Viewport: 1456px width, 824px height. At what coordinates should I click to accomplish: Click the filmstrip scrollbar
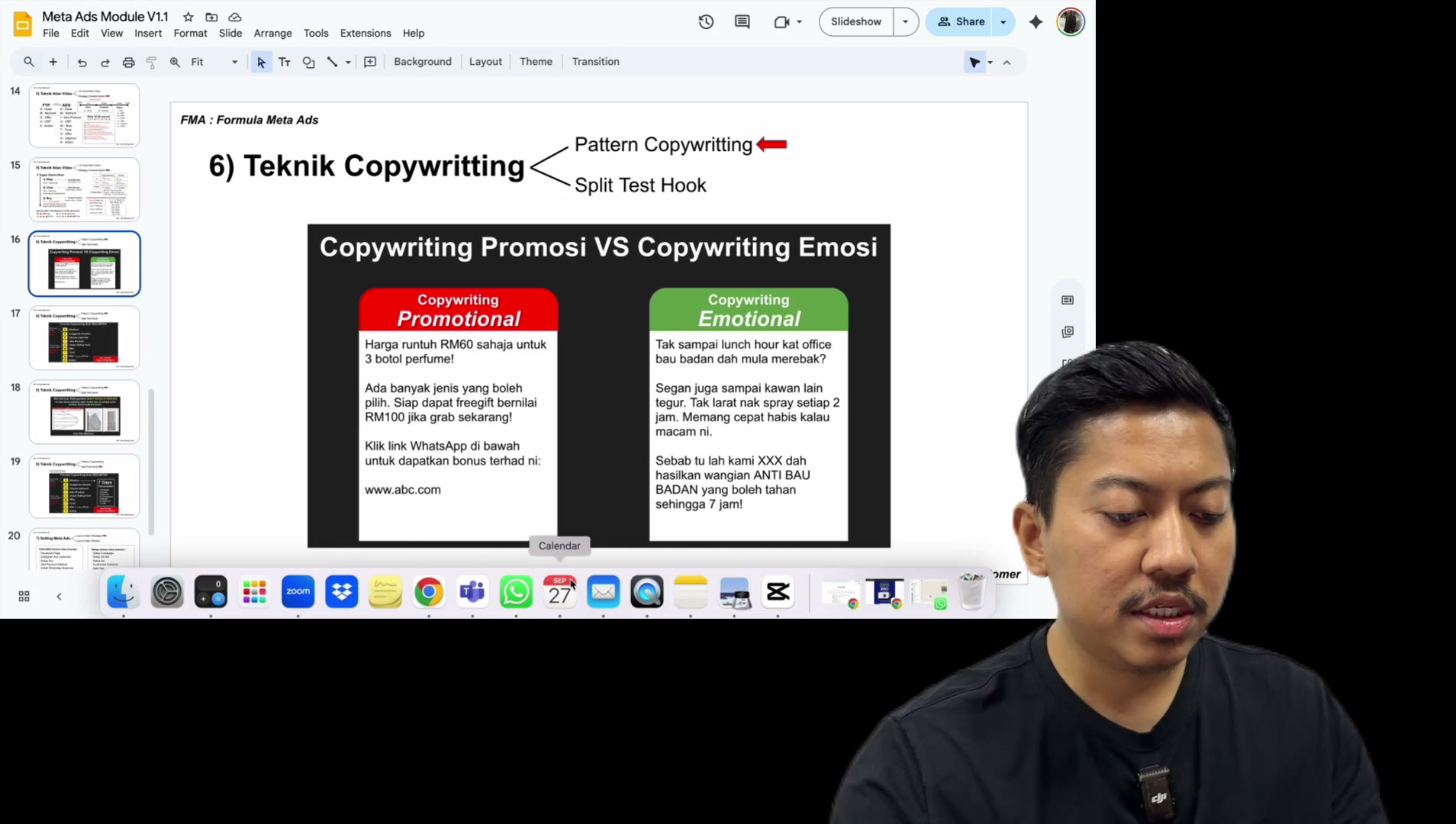(x=151, y=462)
